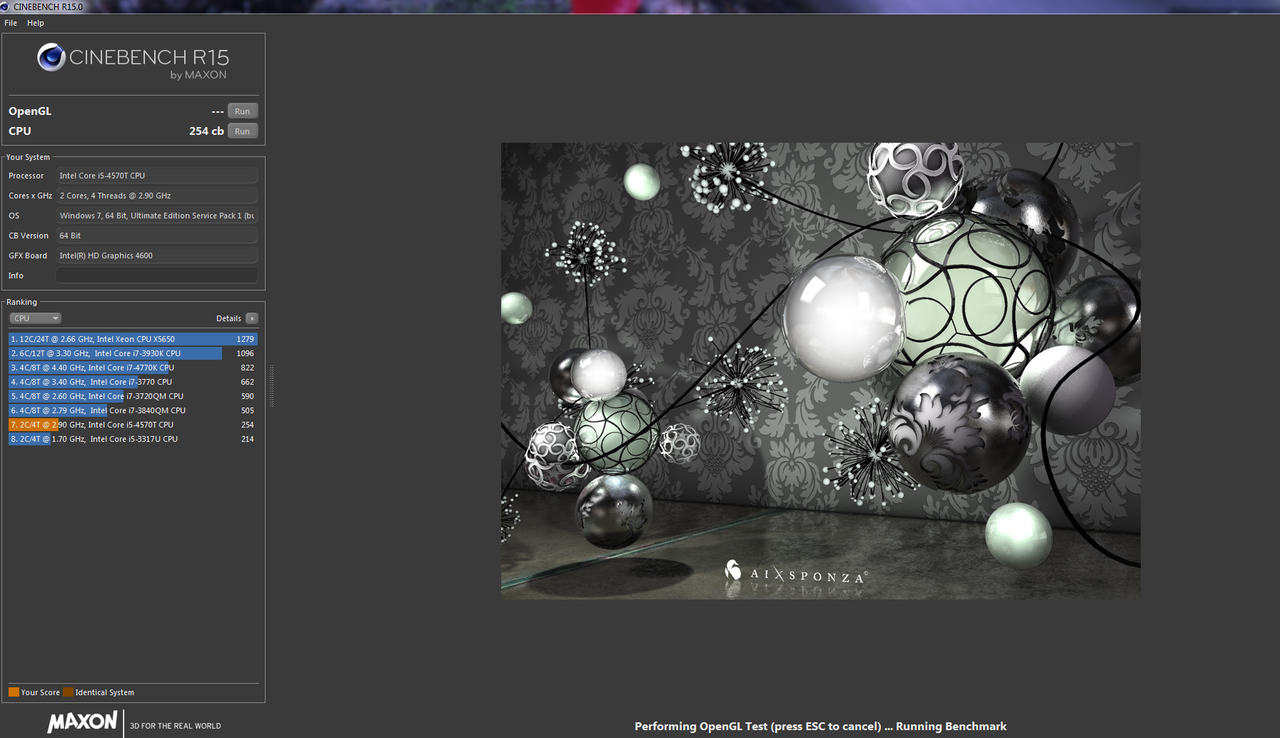This screenshot has height=738, width=1280.
Task: Click the Cinebench R15 logo icon
Action: (x=51, y=57)
